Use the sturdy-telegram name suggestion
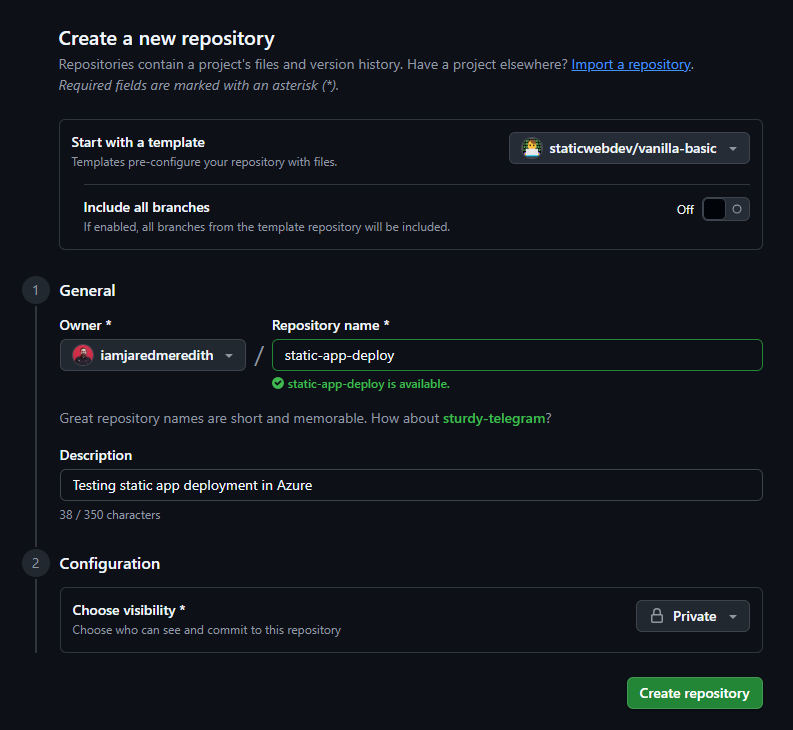This screenshot has width=793, height=730. (494, 418)
